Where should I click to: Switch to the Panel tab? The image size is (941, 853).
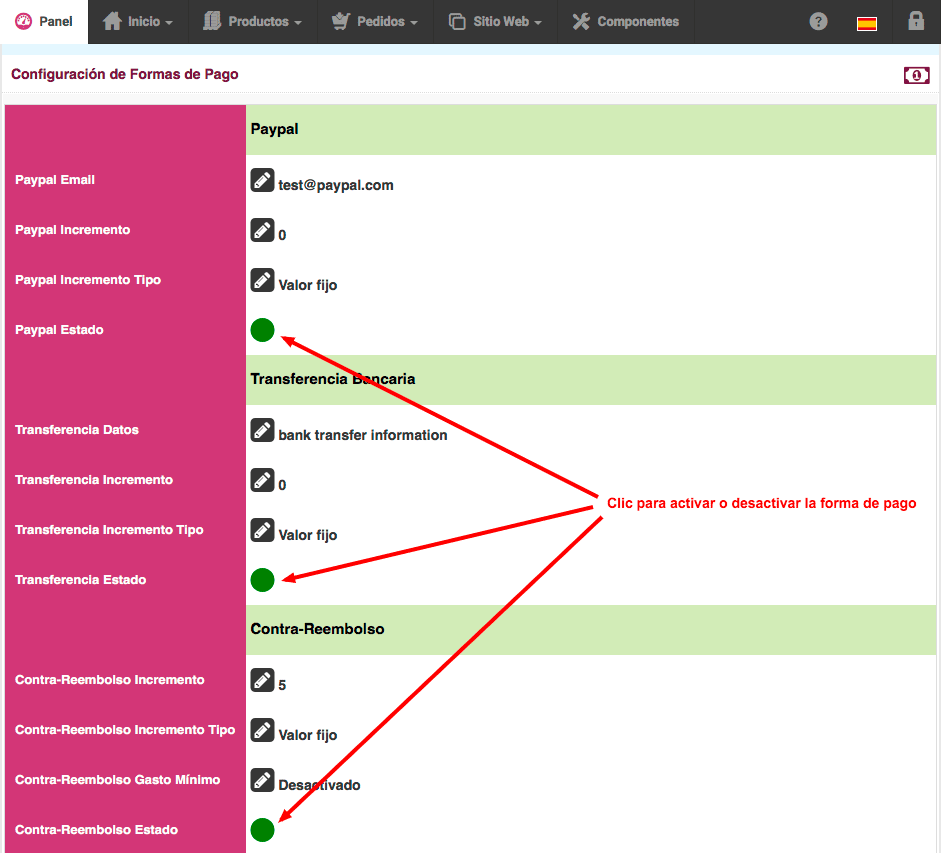[x=44, y=21]
